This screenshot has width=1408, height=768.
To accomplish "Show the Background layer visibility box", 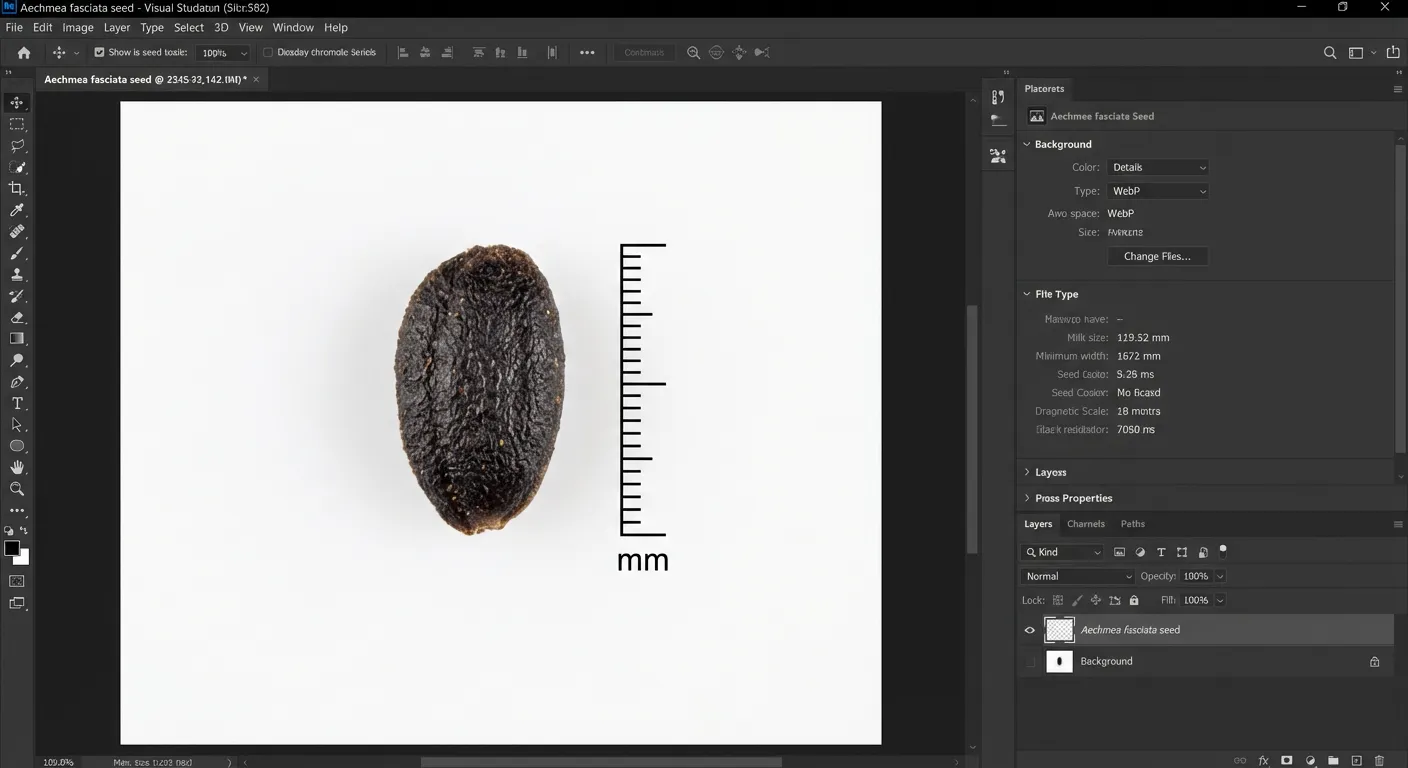I will coord(1030,661).
